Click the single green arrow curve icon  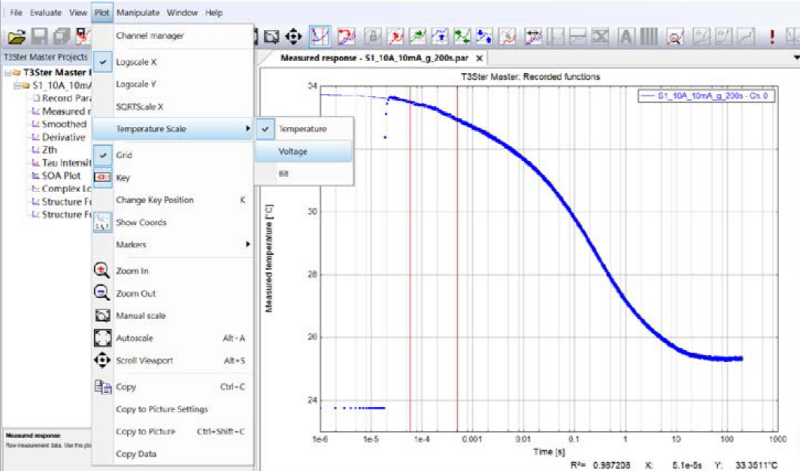pyautogui.click(x=417, y=36)
